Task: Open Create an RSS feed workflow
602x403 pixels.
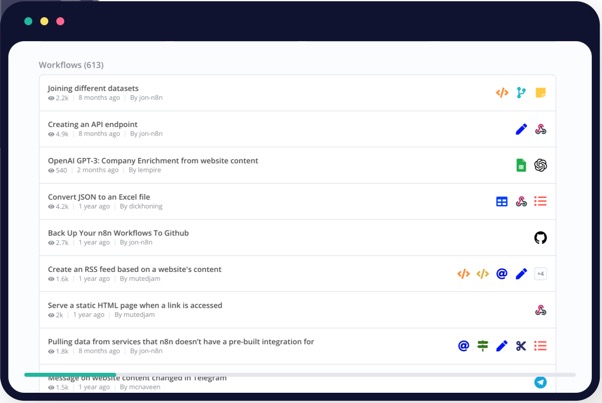Action: click(x=135, y=269)
